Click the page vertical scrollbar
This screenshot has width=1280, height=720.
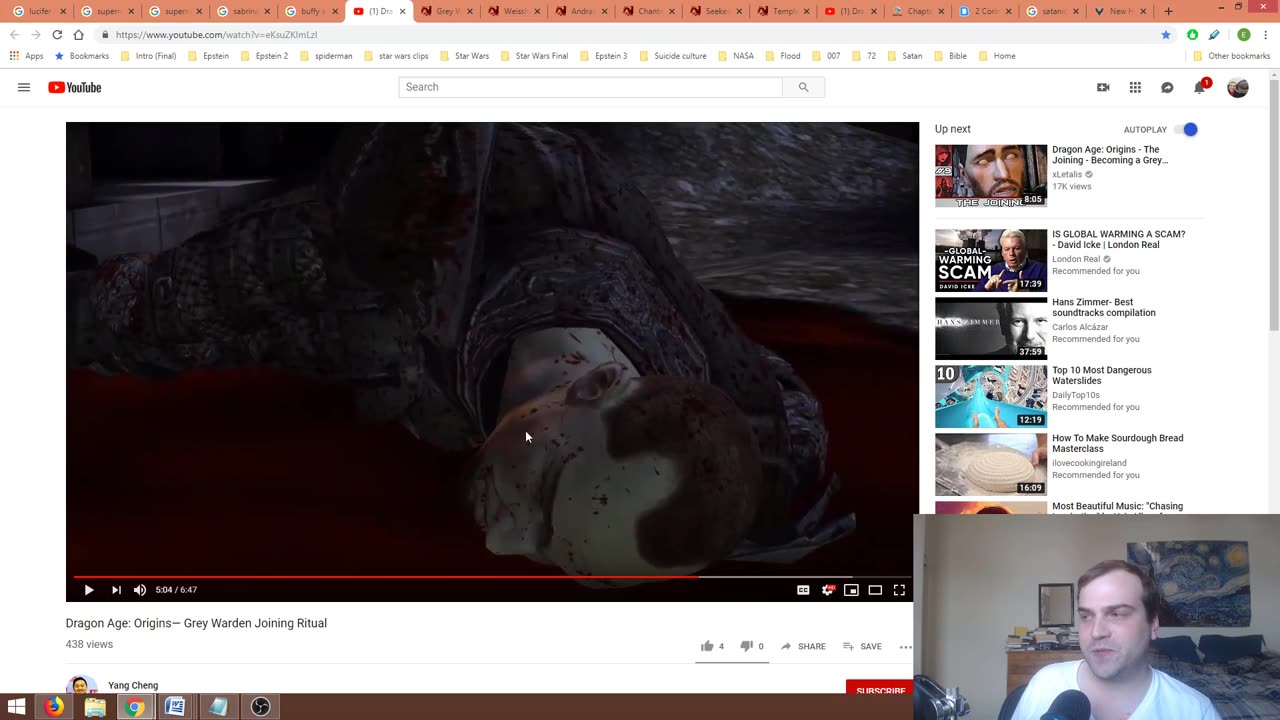[1274, 205]
